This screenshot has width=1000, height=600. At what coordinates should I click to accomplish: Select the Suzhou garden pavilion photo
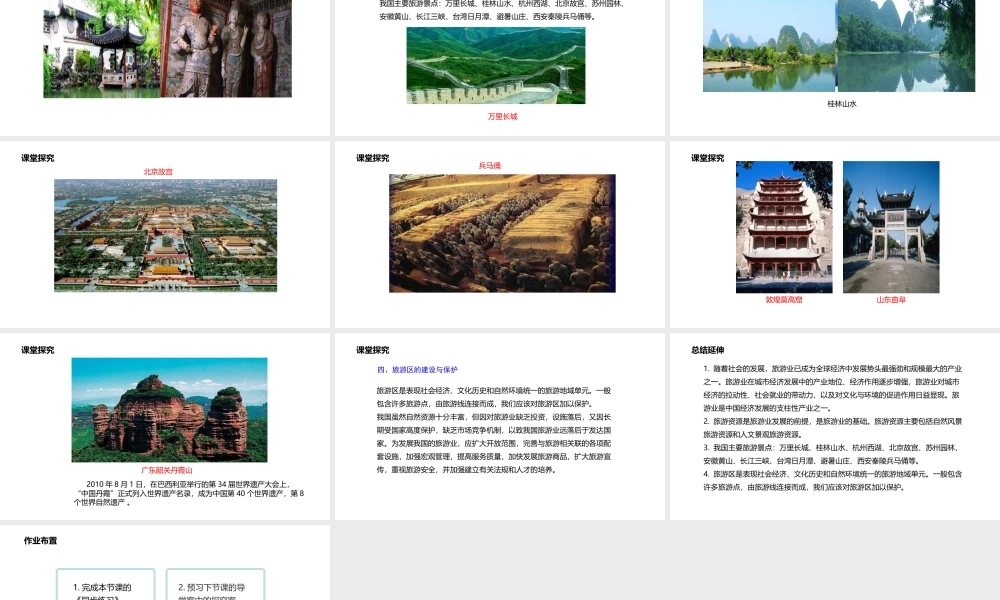(x=101, y=48)
